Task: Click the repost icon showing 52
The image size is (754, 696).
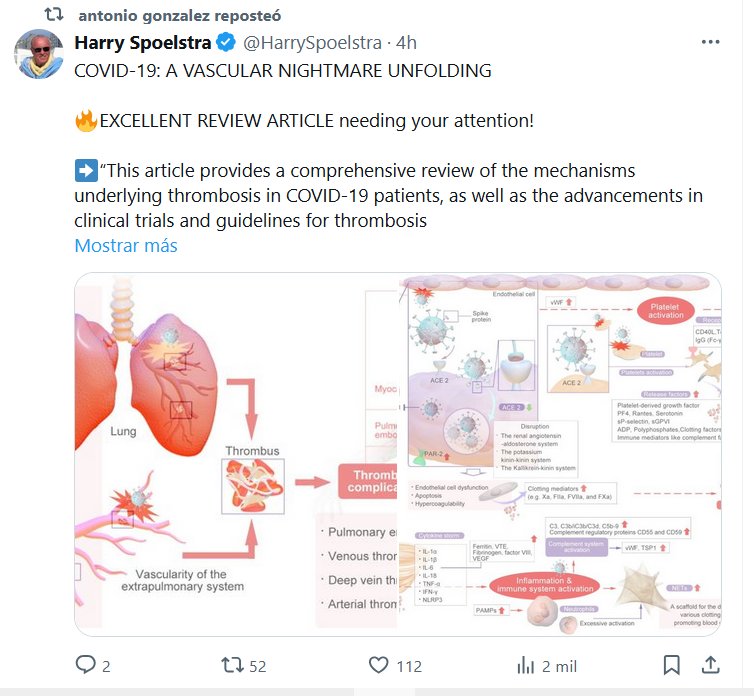Action: click(x=232, y=665)
